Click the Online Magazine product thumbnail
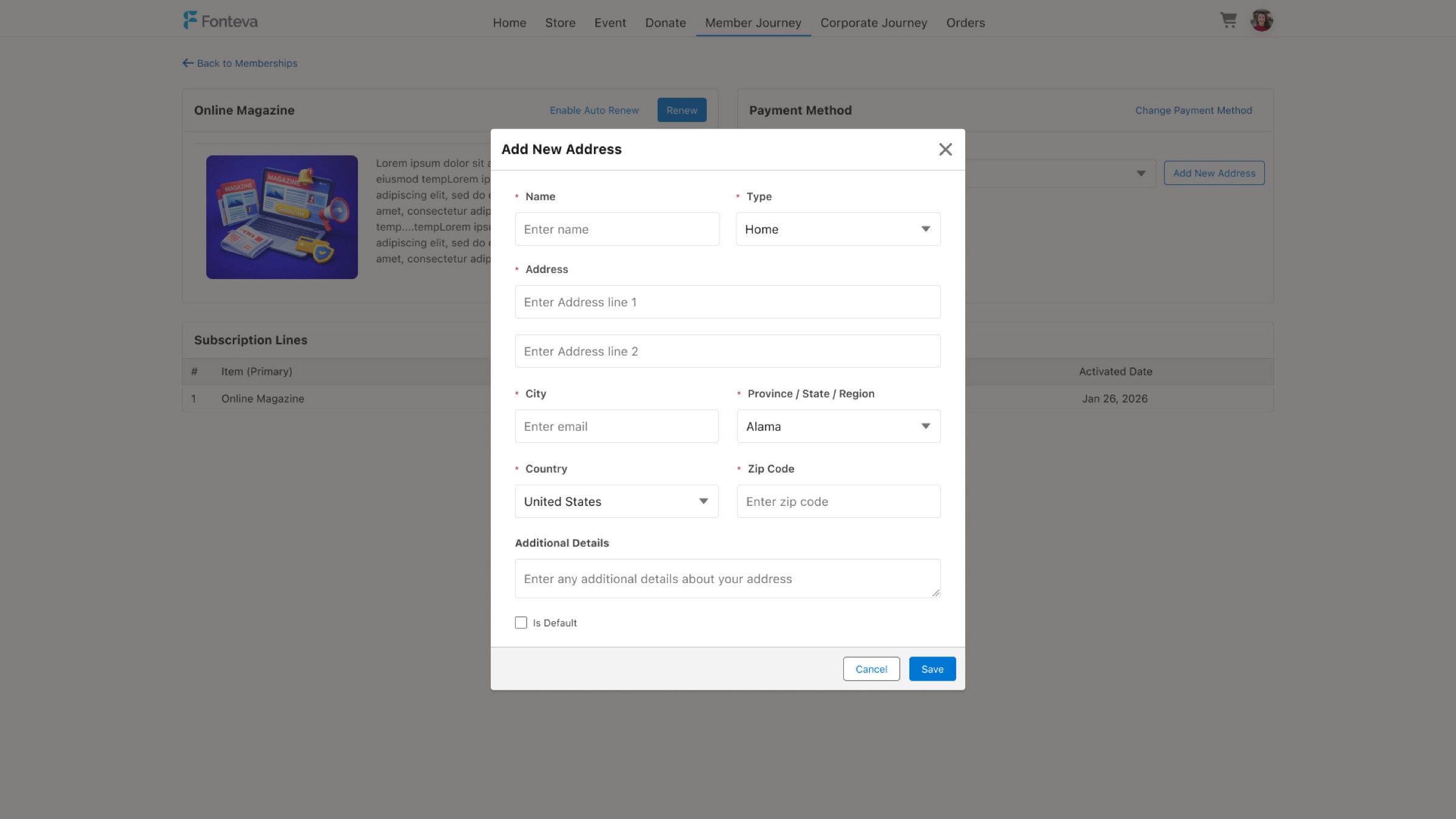This screenshot has width=1456, height=819. click(281, 217)
